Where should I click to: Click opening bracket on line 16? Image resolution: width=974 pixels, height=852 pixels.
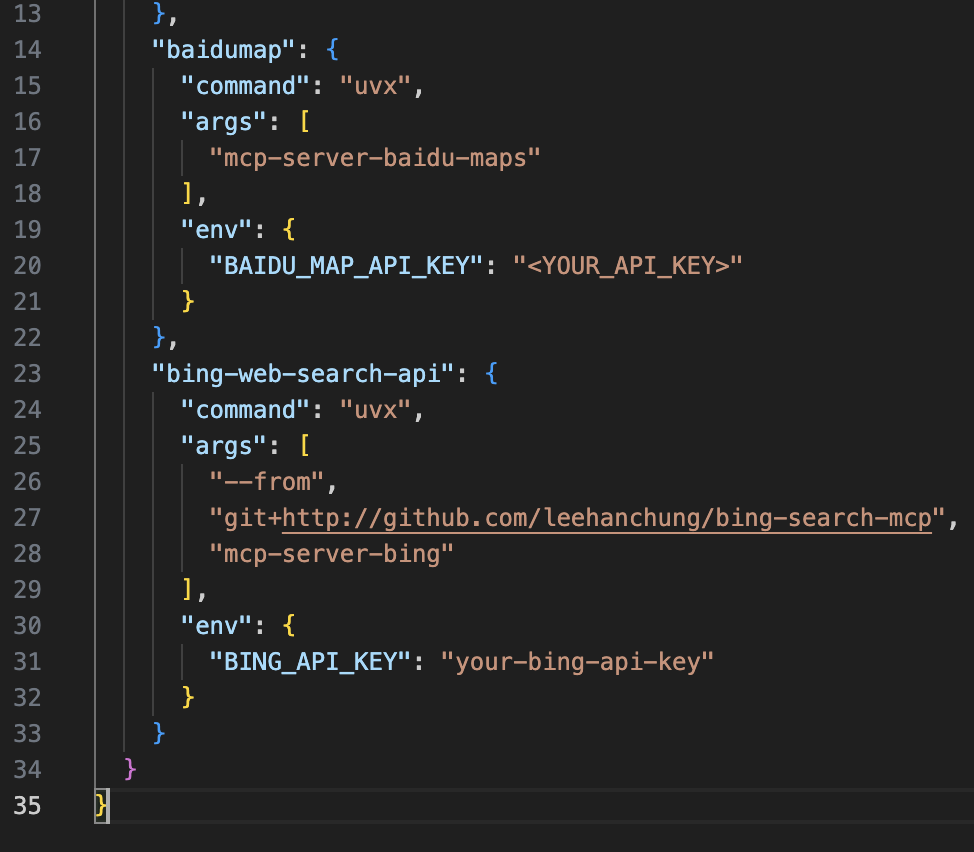click(304, 122)
